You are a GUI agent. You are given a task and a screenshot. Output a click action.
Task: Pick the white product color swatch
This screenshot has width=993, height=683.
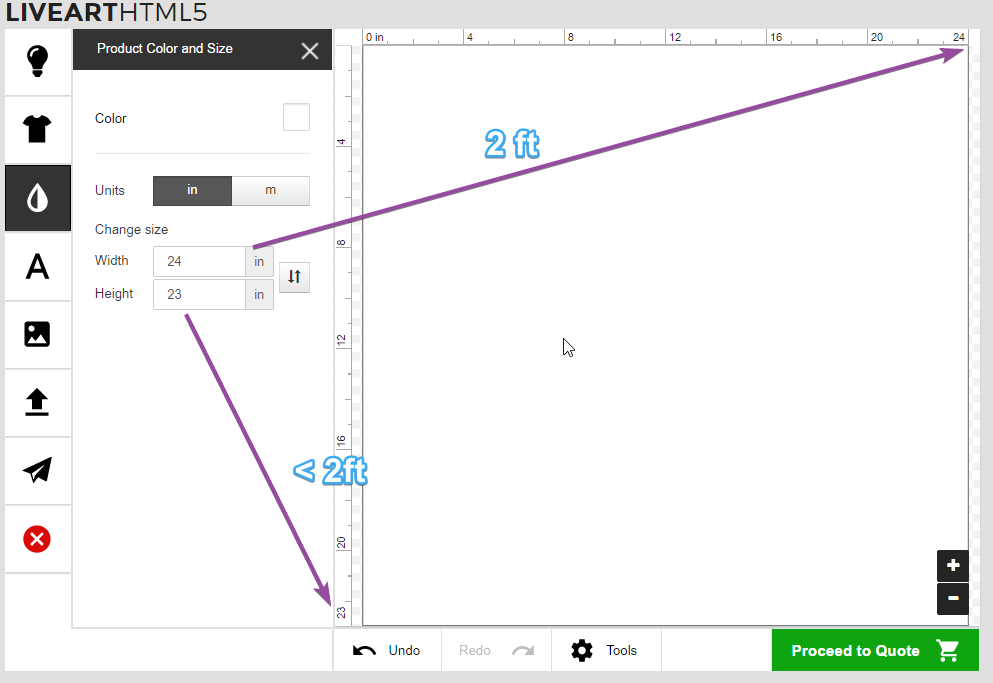coord(296,118)
